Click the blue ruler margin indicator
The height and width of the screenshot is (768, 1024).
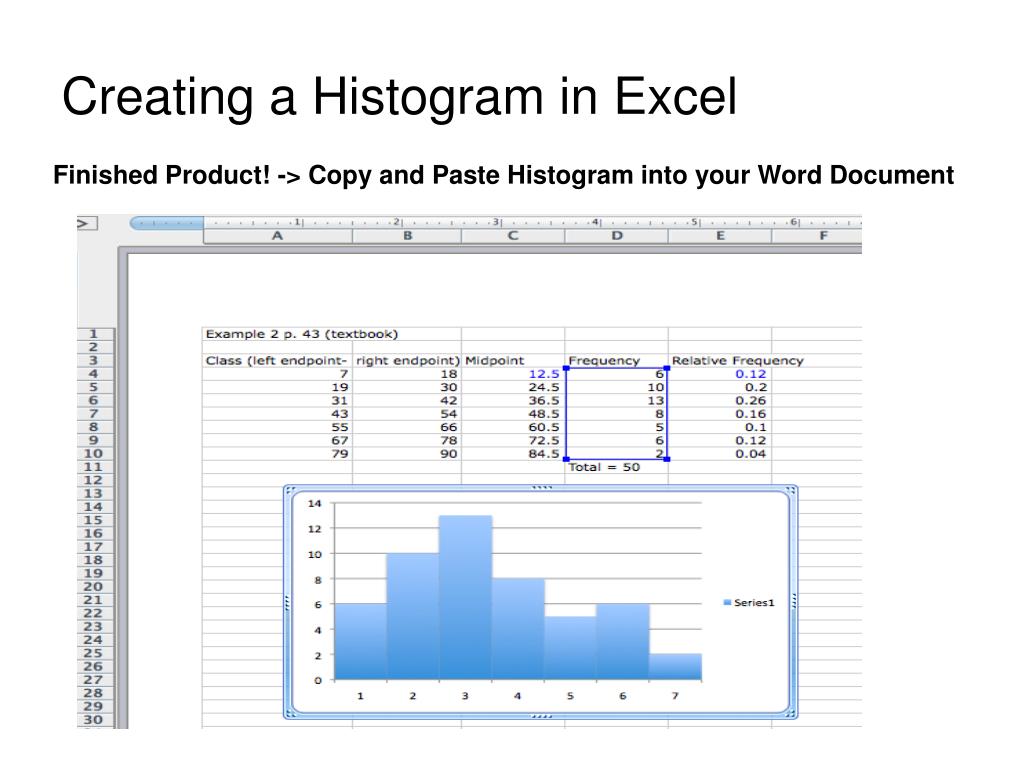coord(167,223)
